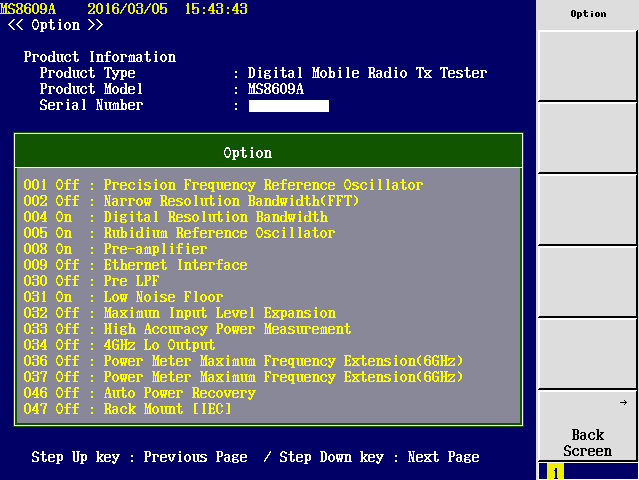Viewport: 639px width, 480px height.
Task: Pick the 031 Low Noise Floor entry
Action: click(123, 297)
